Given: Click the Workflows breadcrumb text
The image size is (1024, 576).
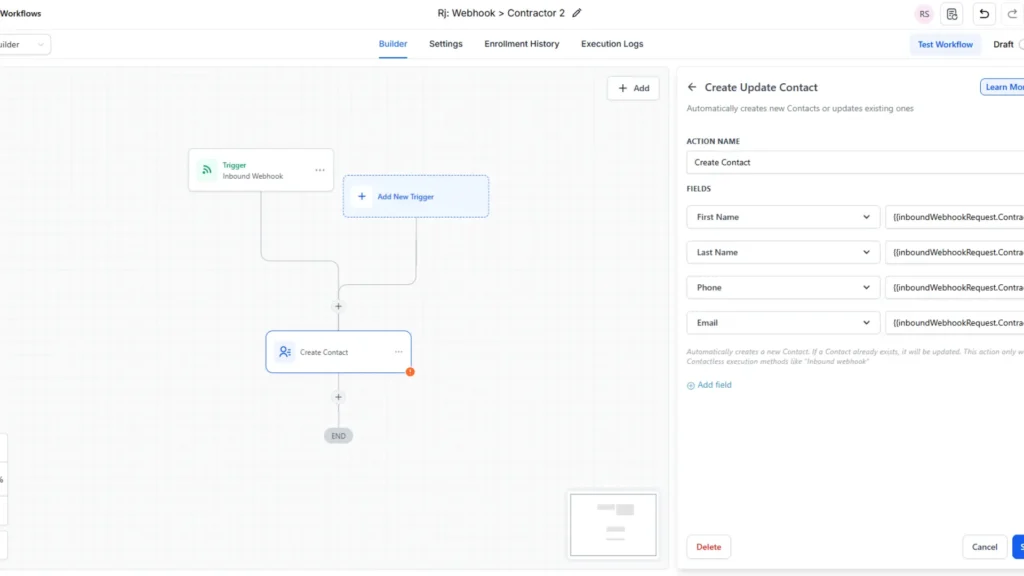Looking at the screenshot, I should click(x=20, y=13).
